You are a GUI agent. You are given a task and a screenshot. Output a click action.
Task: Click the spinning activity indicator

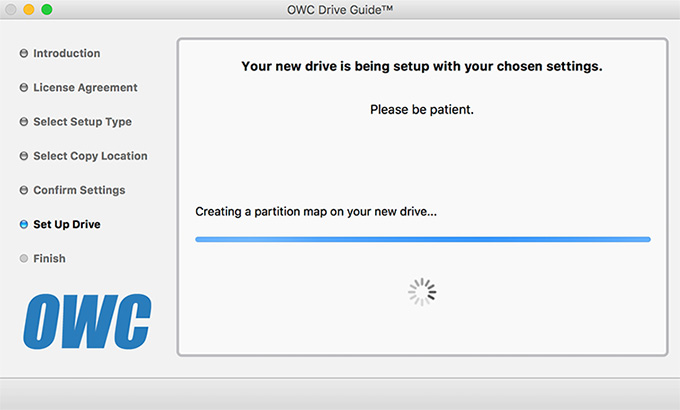pyautogui.click(x=422, y=292)
